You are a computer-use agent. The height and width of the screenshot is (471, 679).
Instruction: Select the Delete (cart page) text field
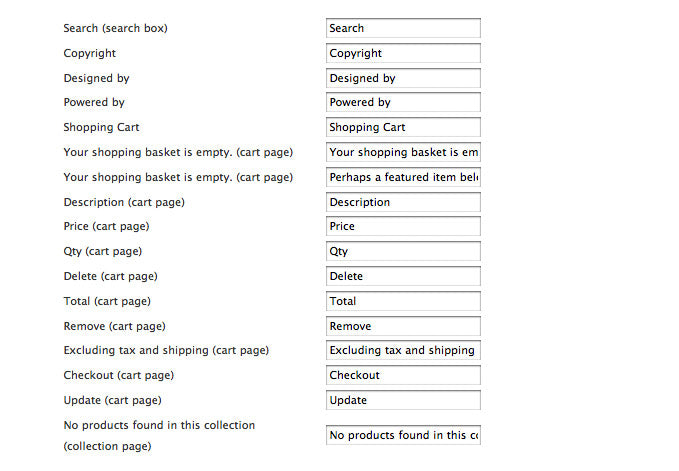point(403,276)
